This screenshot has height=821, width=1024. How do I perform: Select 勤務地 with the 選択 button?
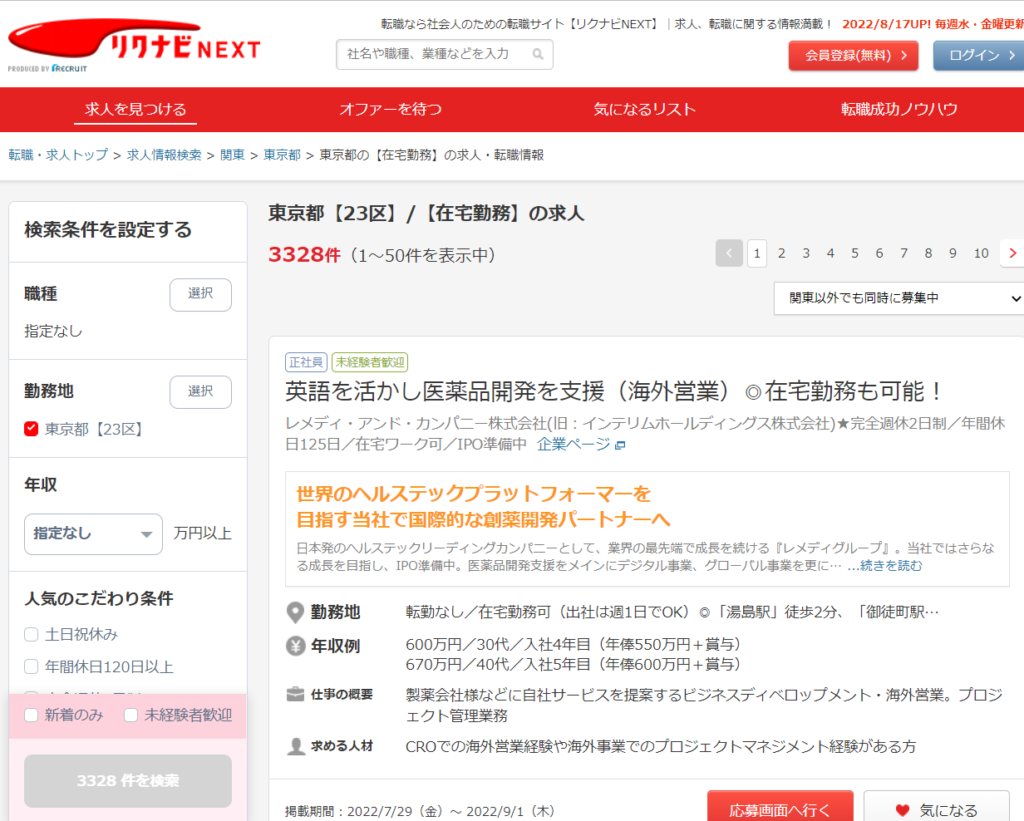[x=200, y=392]
